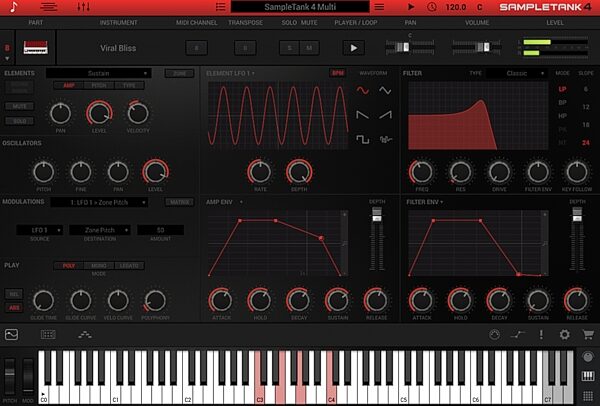This screenshot has width=600, height=406.
Task: Show keyboard view with the keys icon
Action: tap(588, 376)
